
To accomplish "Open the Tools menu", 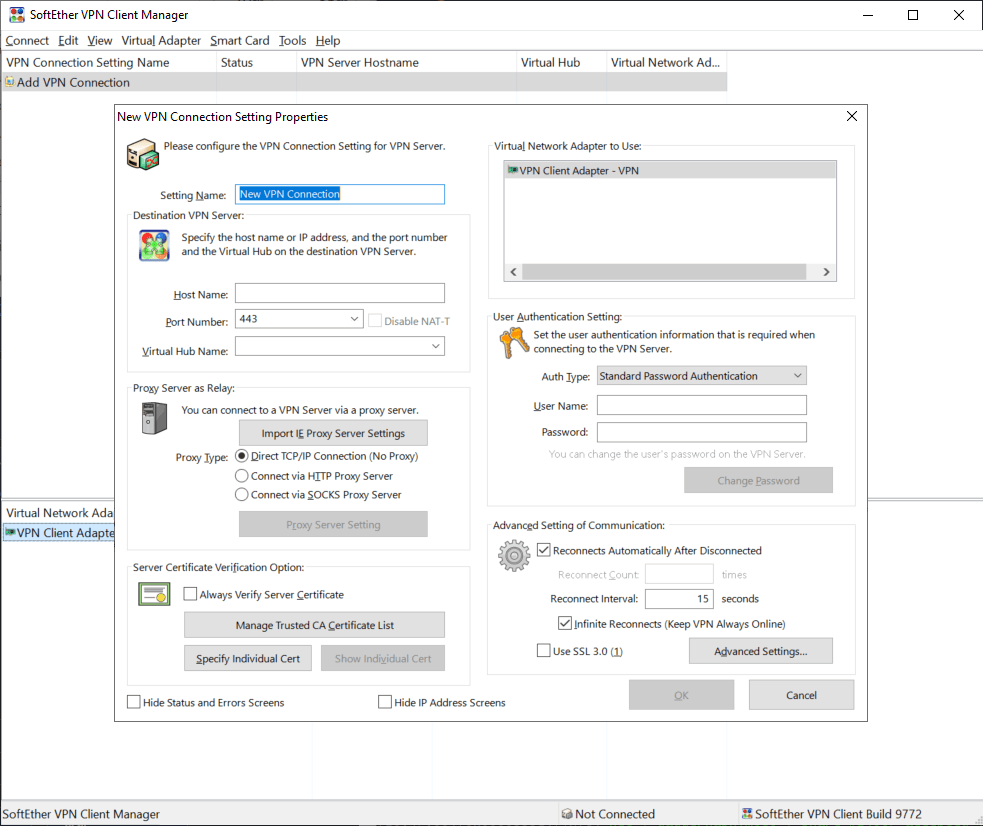I will coord(292,41).
